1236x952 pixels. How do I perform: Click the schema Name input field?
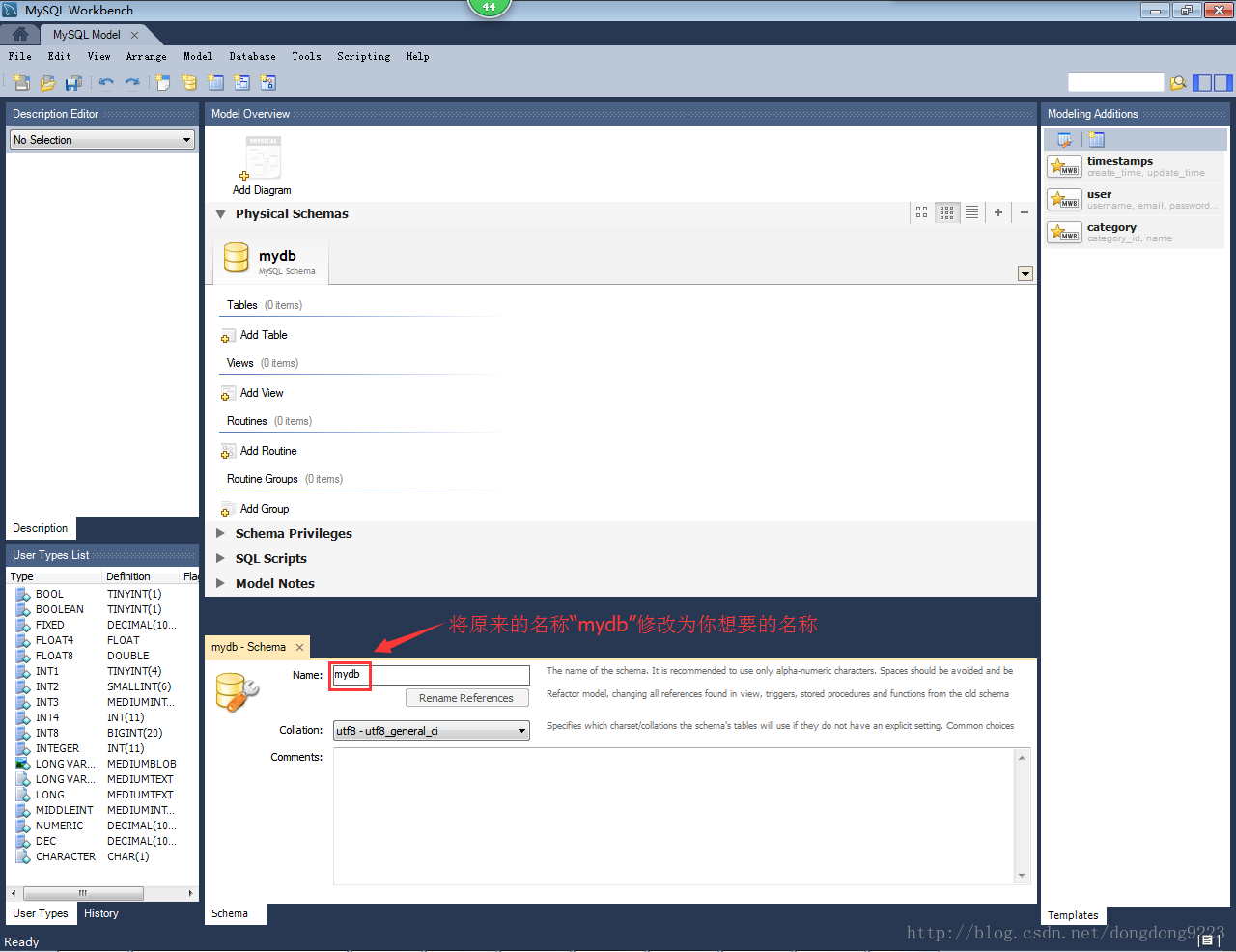[431, 675]
